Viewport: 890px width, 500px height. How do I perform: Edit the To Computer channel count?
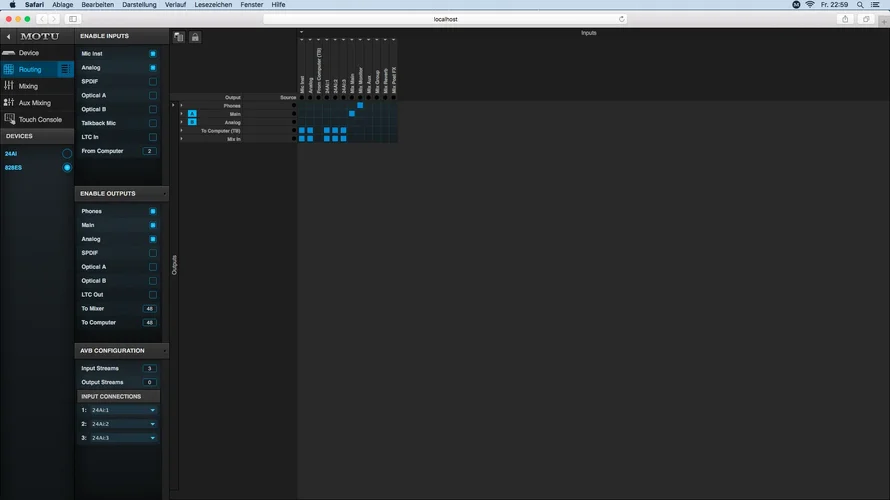149,322
